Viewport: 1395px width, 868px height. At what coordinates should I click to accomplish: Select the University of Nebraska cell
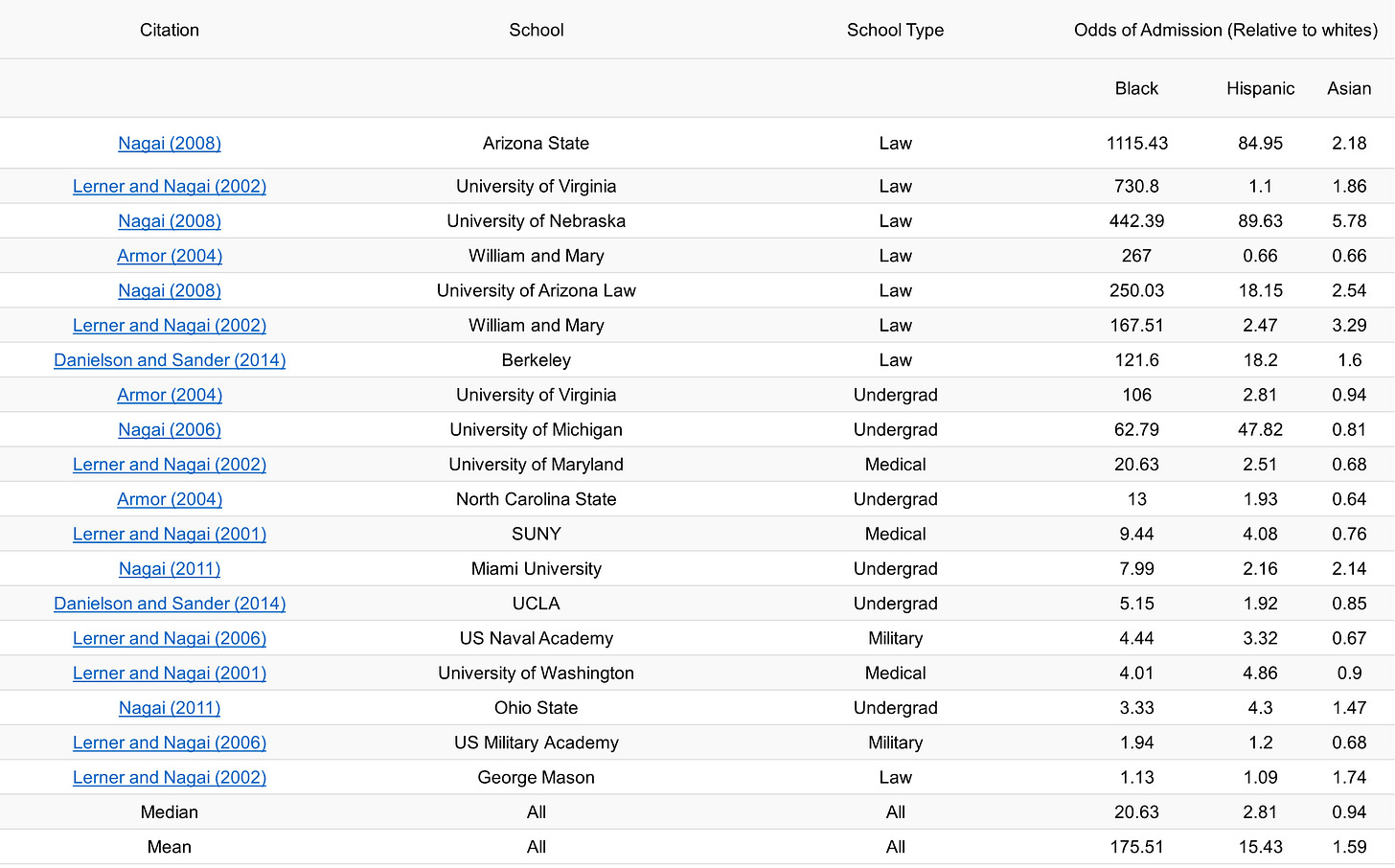(537, 220)
